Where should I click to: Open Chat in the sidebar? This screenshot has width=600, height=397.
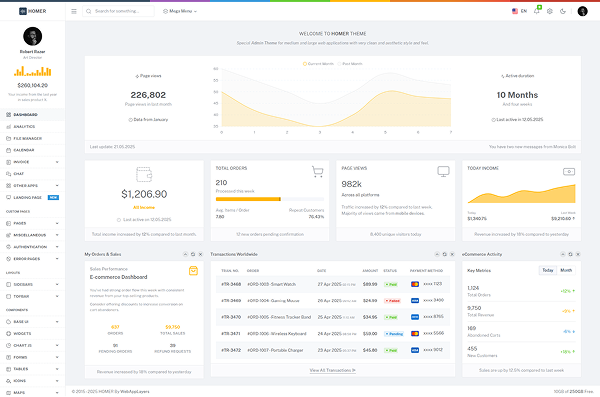[33, 174]
